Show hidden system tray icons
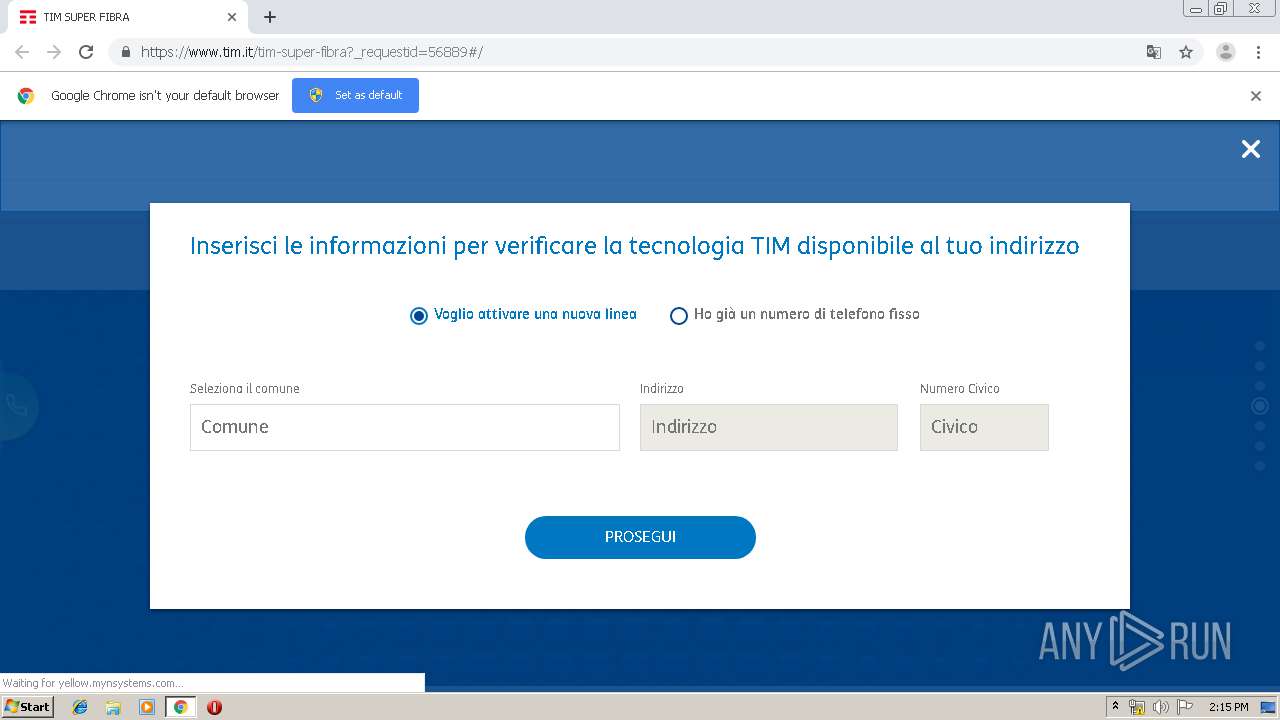The height and width of the screenshot is (720, 1280). point(1116,707)
